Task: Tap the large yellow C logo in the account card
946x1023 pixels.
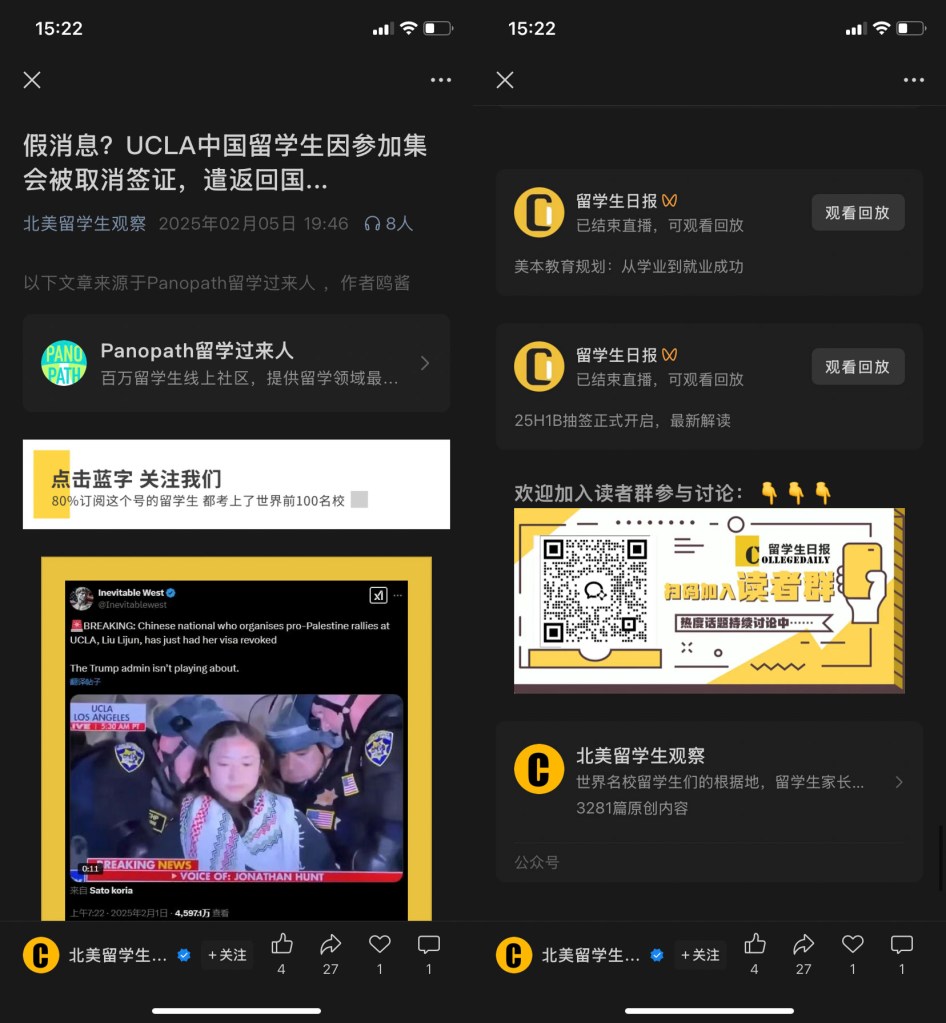Action: [x=539, y=769]
